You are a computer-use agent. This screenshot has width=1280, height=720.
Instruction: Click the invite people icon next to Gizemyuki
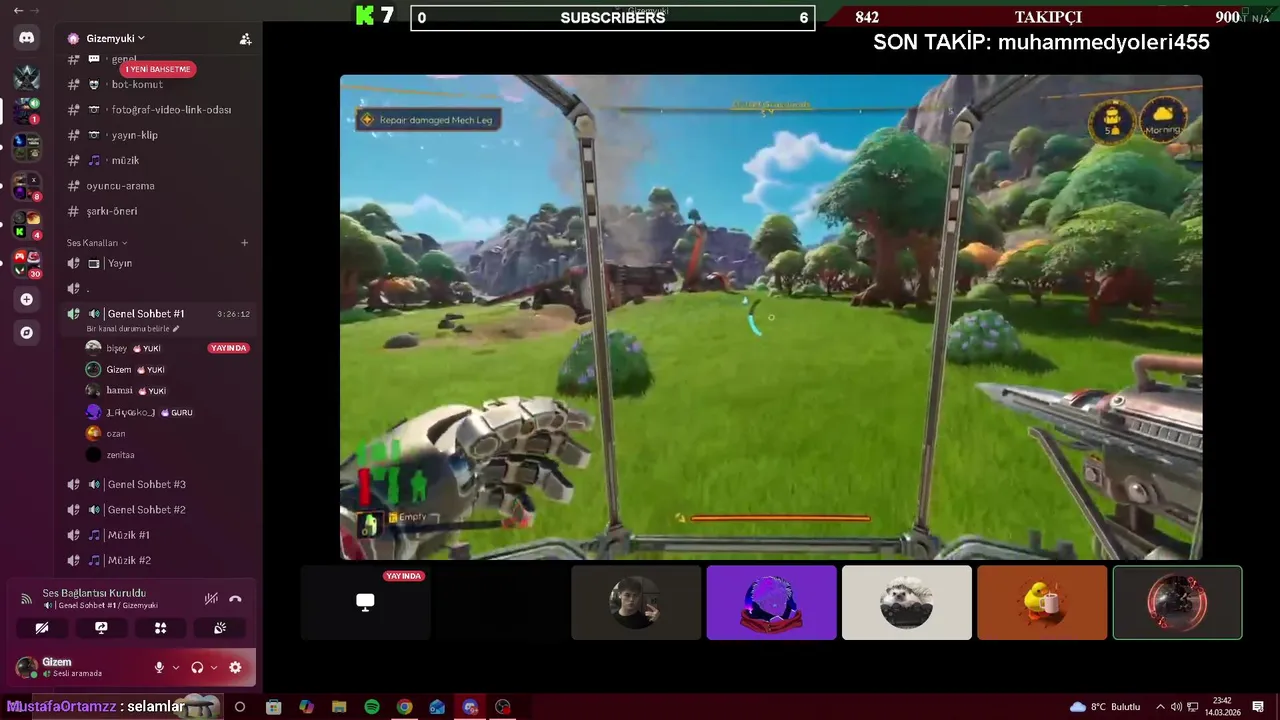[x=245, y=39]
